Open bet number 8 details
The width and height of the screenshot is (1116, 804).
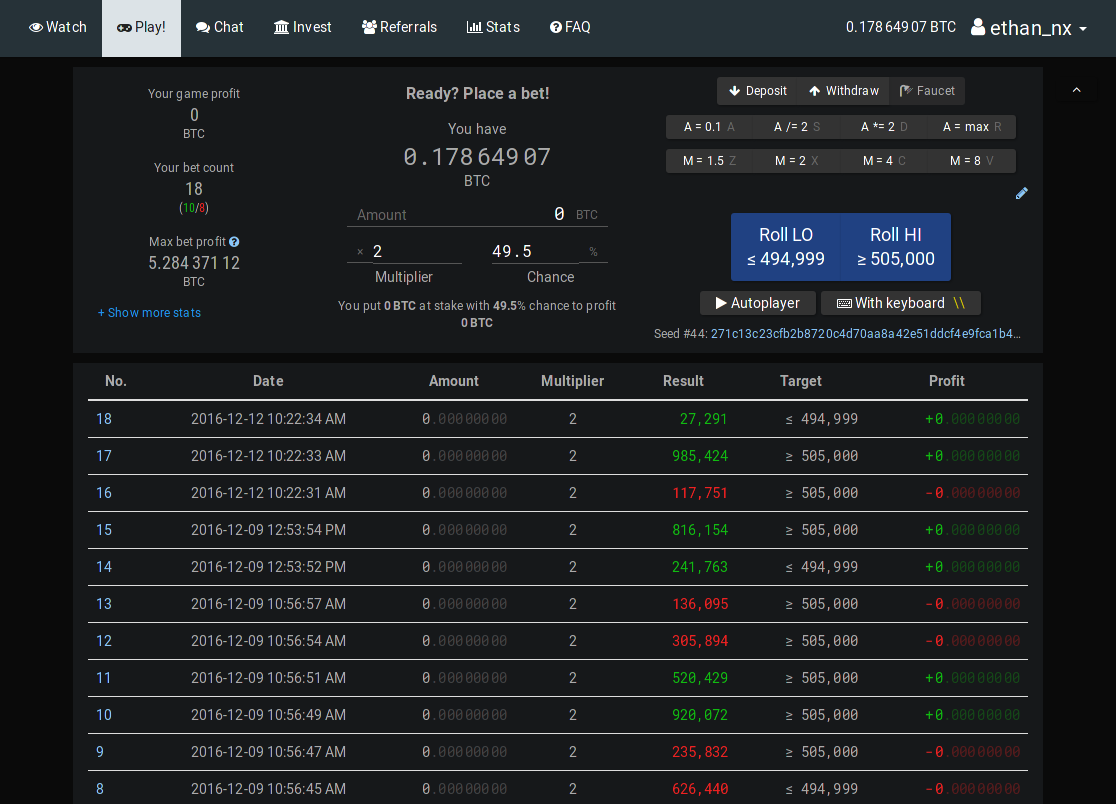tap(100, 789)
